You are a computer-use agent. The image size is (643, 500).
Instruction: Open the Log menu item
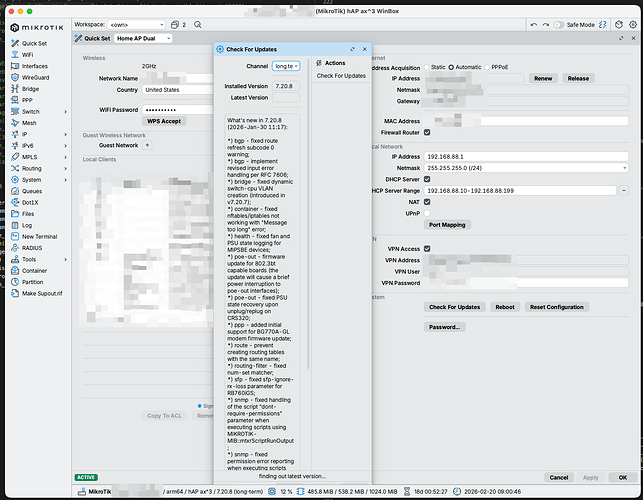pyautogui.click(x=27, y=225)
